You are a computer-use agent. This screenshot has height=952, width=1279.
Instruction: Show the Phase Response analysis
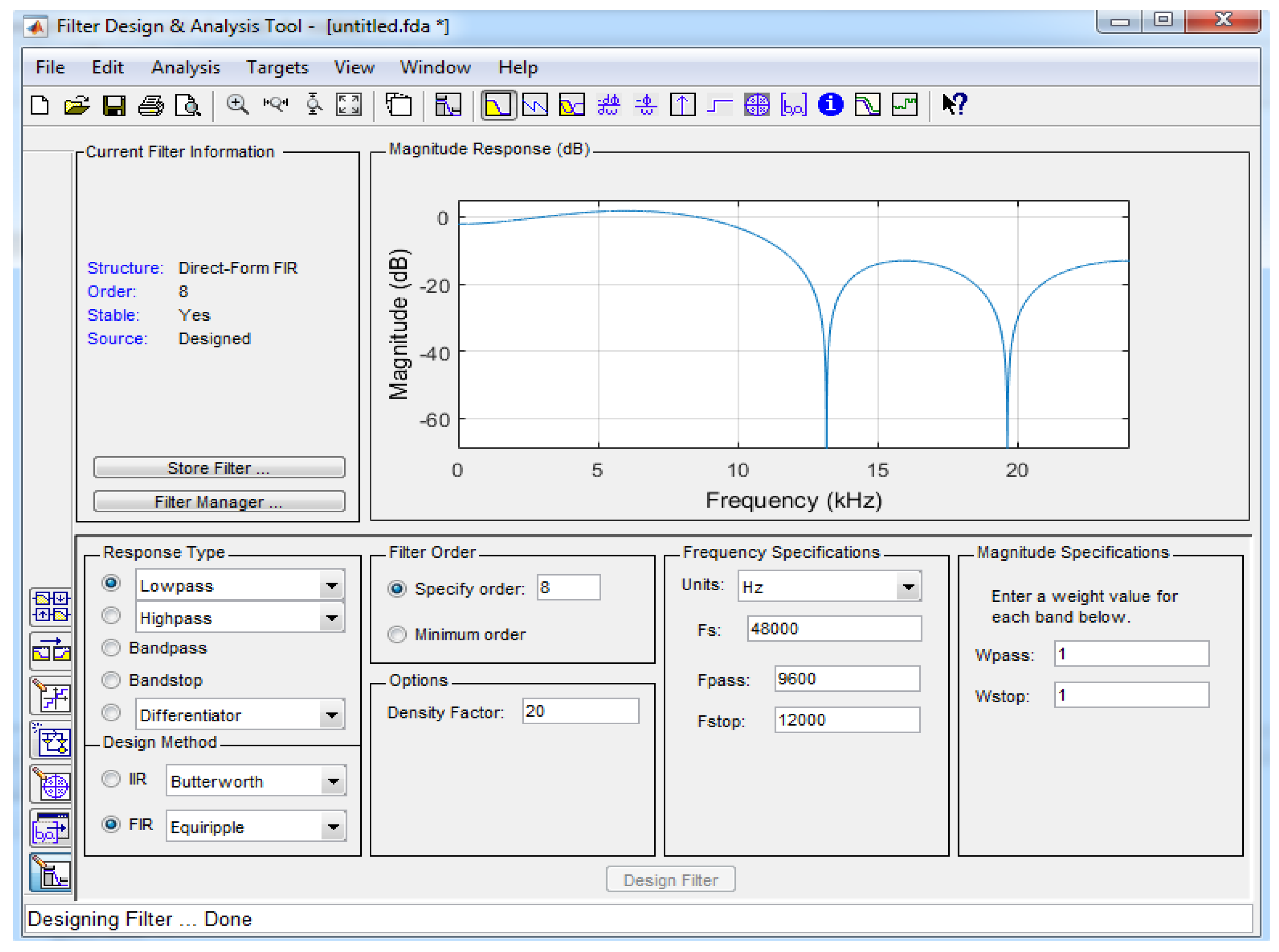[x=535, y=106]
